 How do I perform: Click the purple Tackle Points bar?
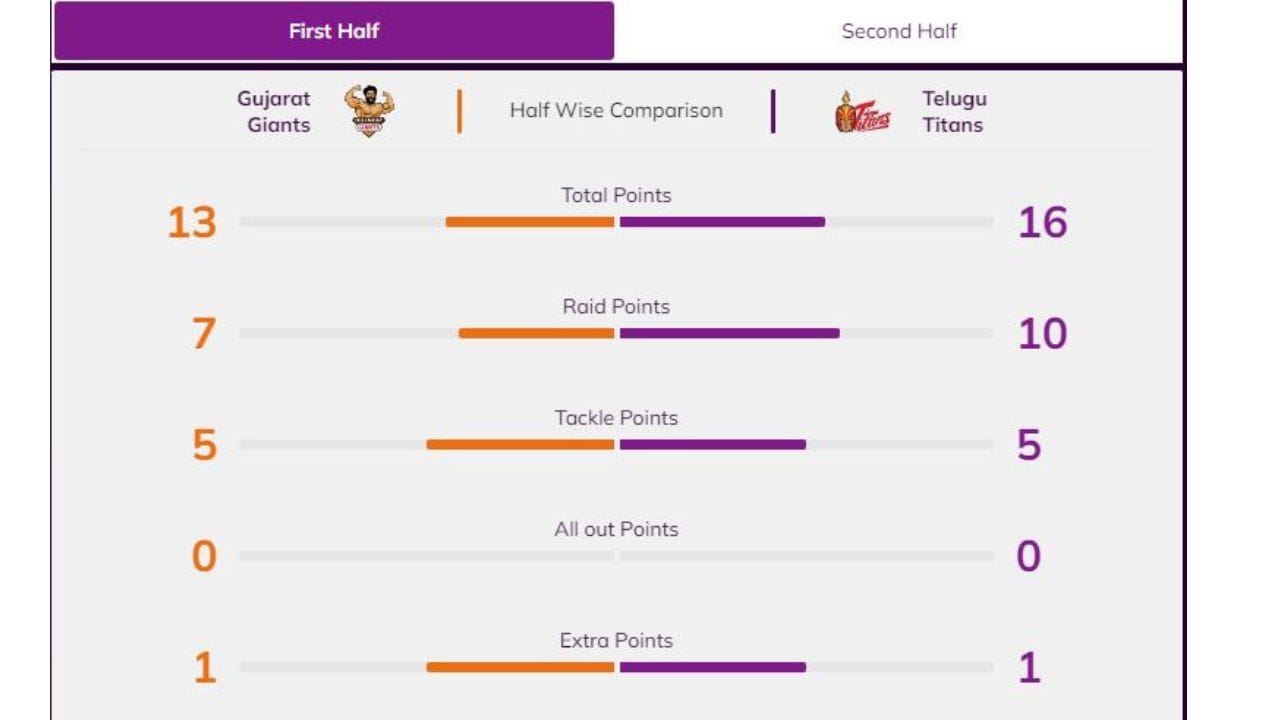712,444
